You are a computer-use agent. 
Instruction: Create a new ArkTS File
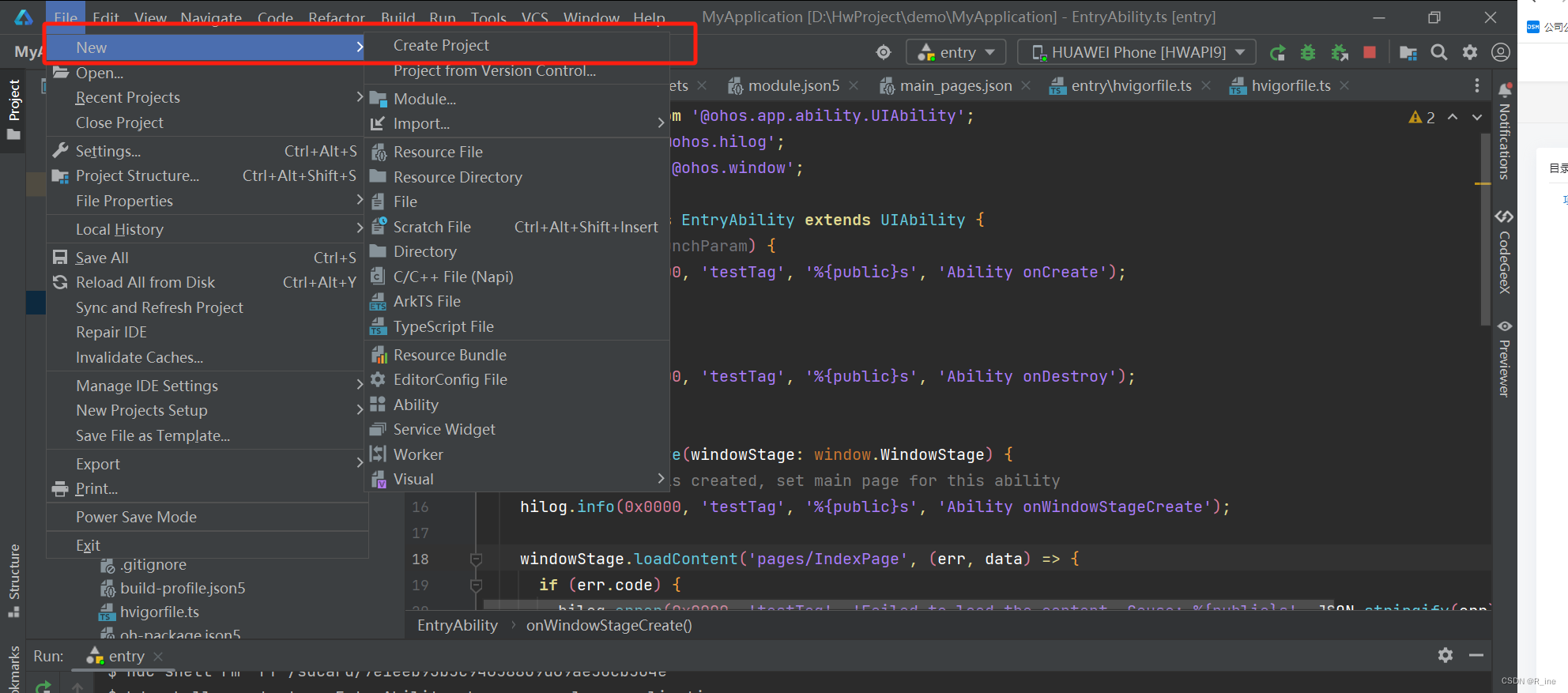[x=517, y=301]
